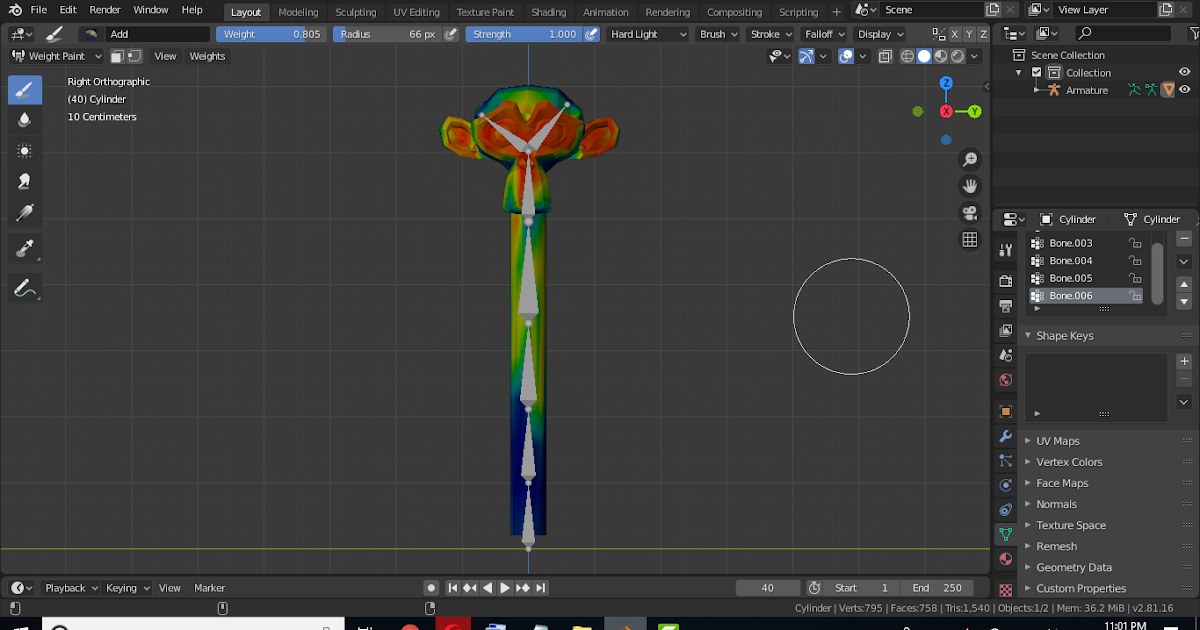Activate the Gradient weight tool
Viewport: 1200px width, 630px height.
[25, 211]
